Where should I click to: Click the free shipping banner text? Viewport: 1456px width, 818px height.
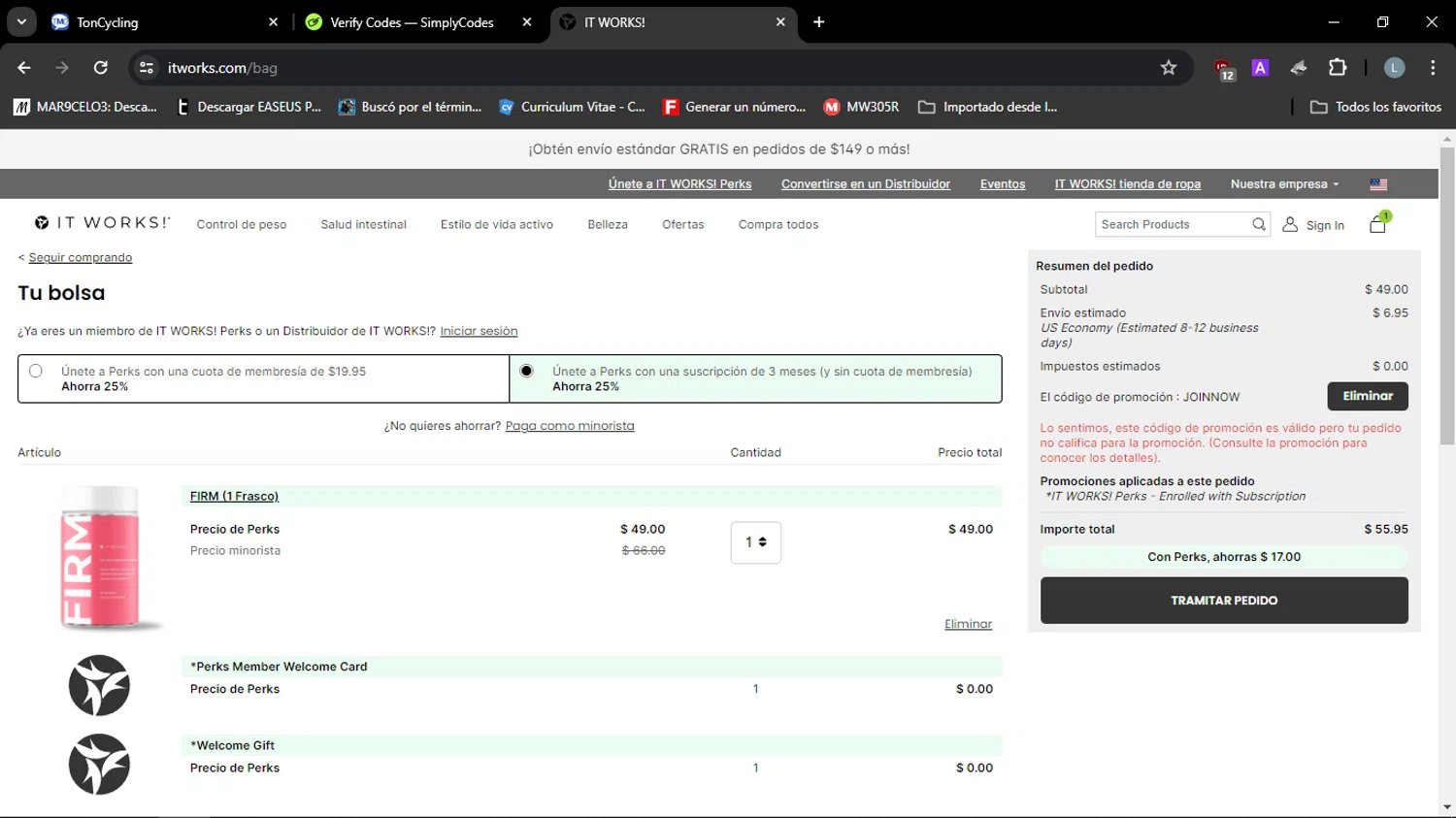719,149
